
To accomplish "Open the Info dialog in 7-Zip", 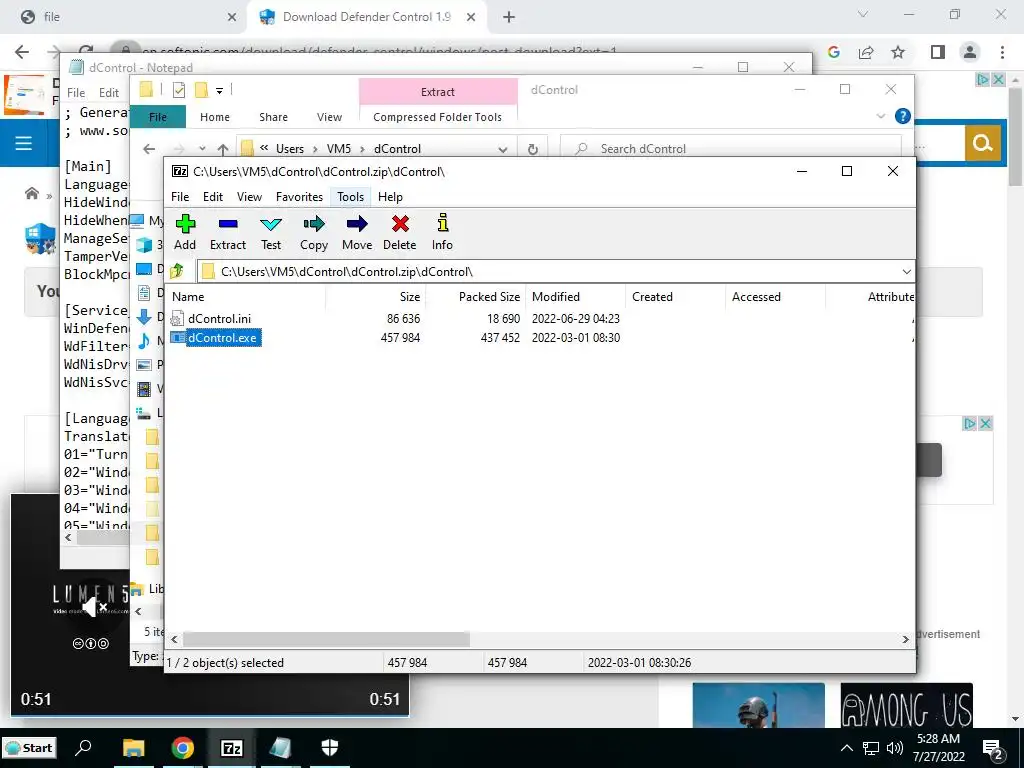I will (442, 232).
